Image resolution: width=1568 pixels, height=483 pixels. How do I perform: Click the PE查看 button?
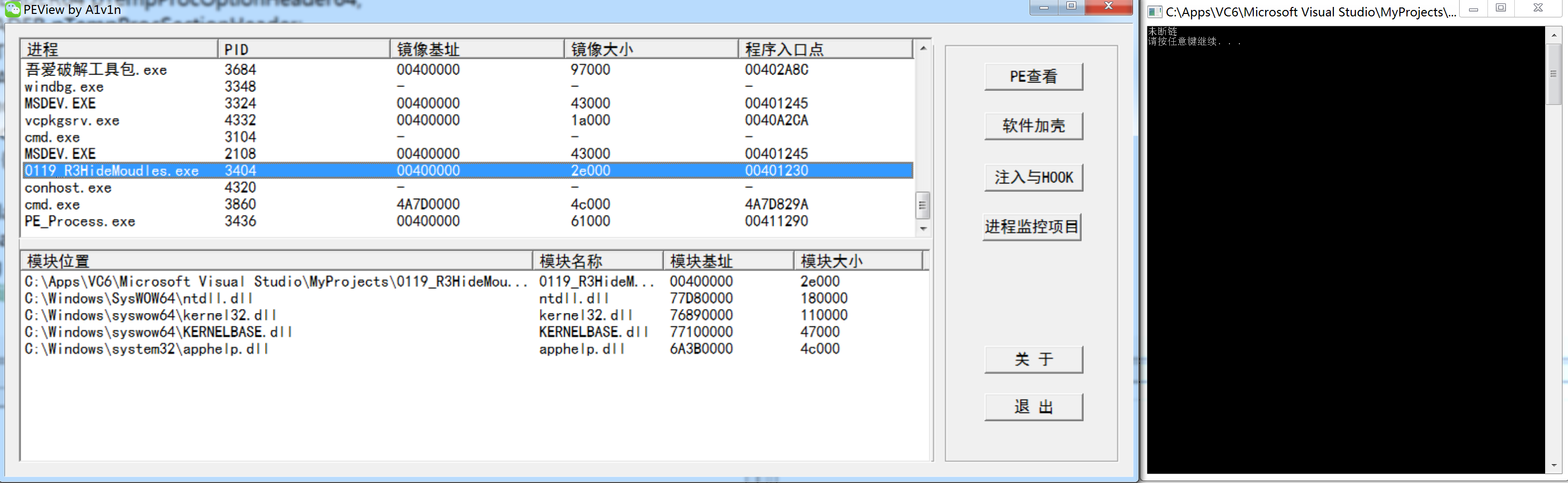tap(1033, 77)
